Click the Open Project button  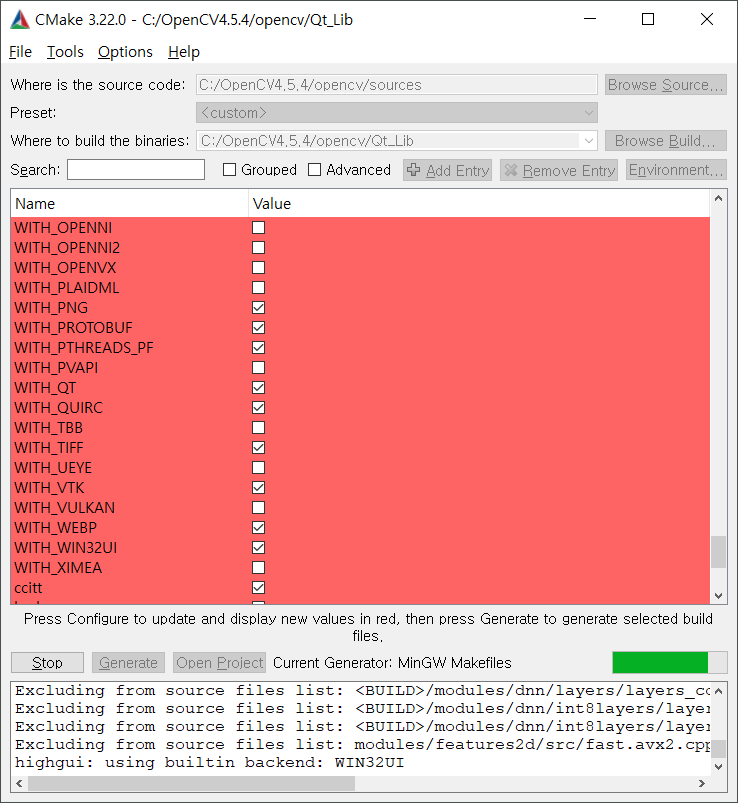click(x=220, y=663)
